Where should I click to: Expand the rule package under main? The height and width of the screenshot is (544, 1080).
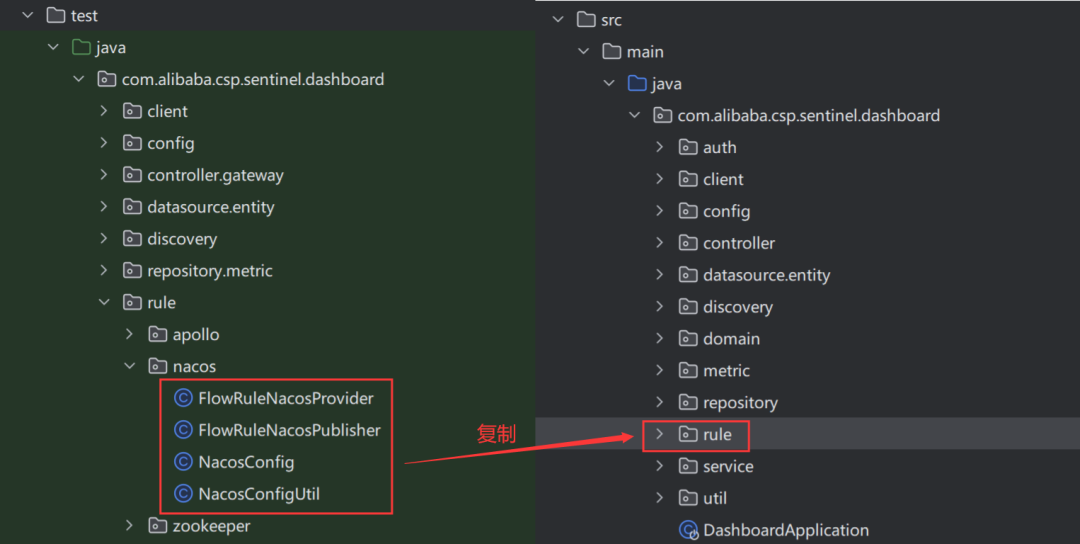click(660, 434)
